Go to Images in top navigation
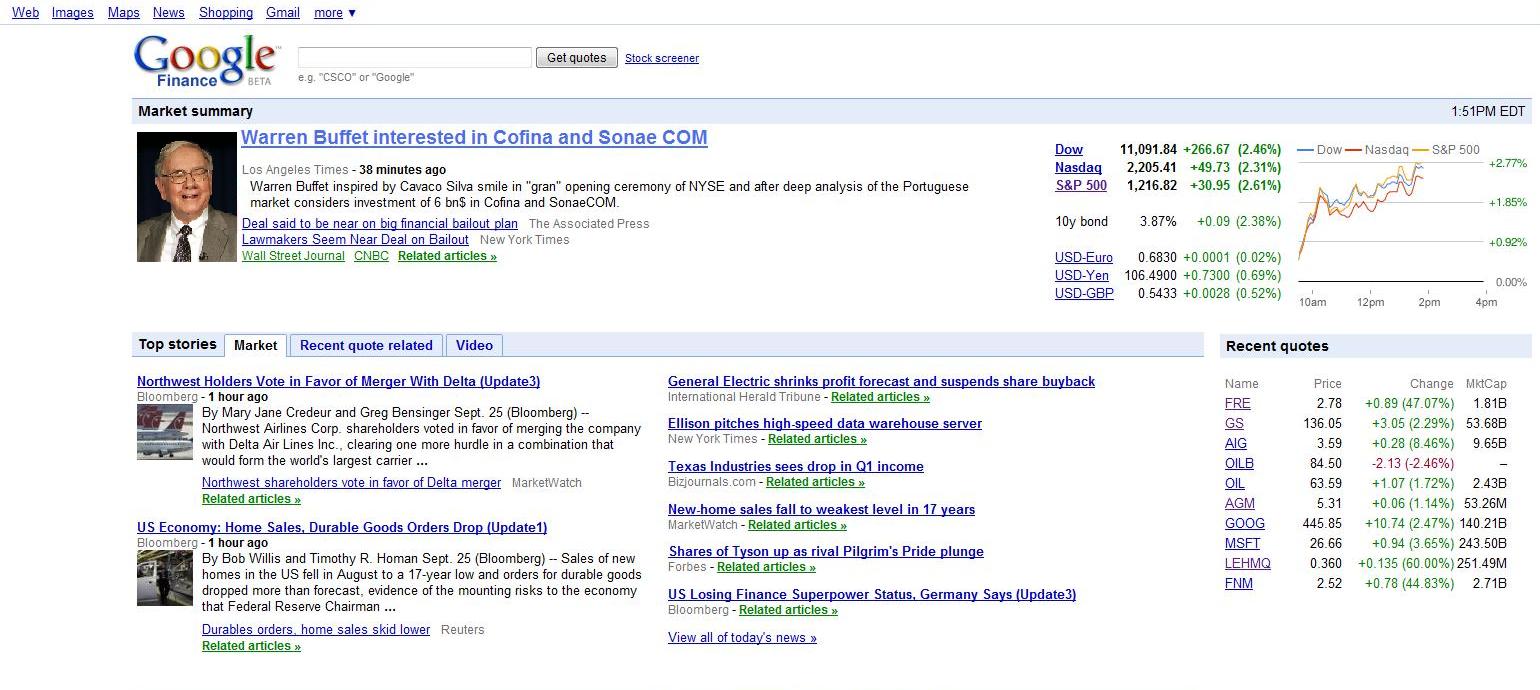 point(72,13)
